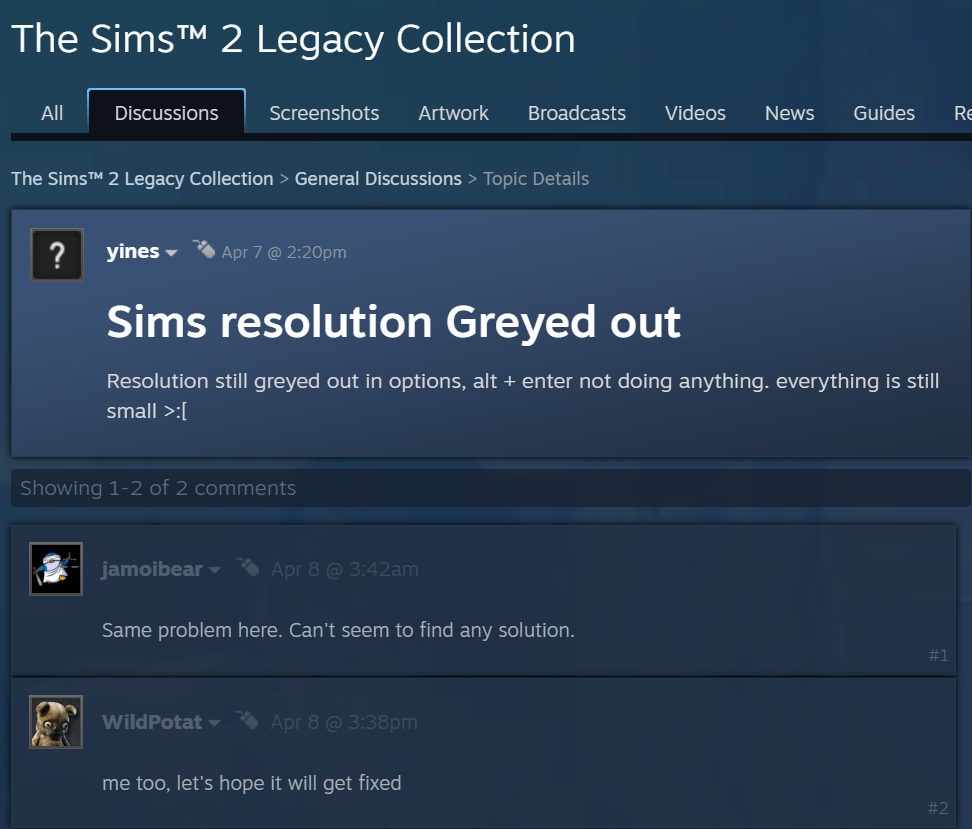Click the #1 comment permalink

coord(938,655)
